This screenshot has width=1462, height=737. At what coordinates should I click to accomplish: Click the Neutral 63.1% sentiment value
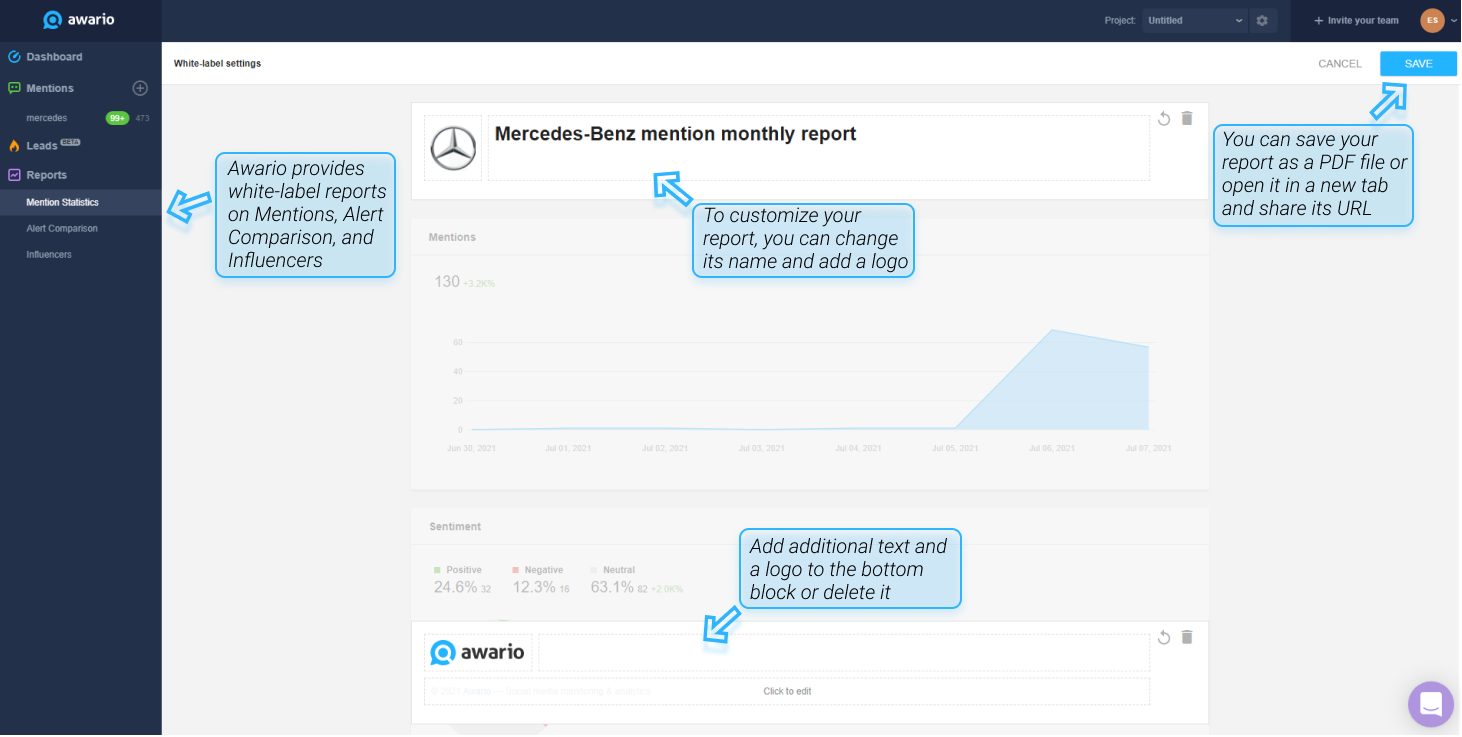[612, 587]
